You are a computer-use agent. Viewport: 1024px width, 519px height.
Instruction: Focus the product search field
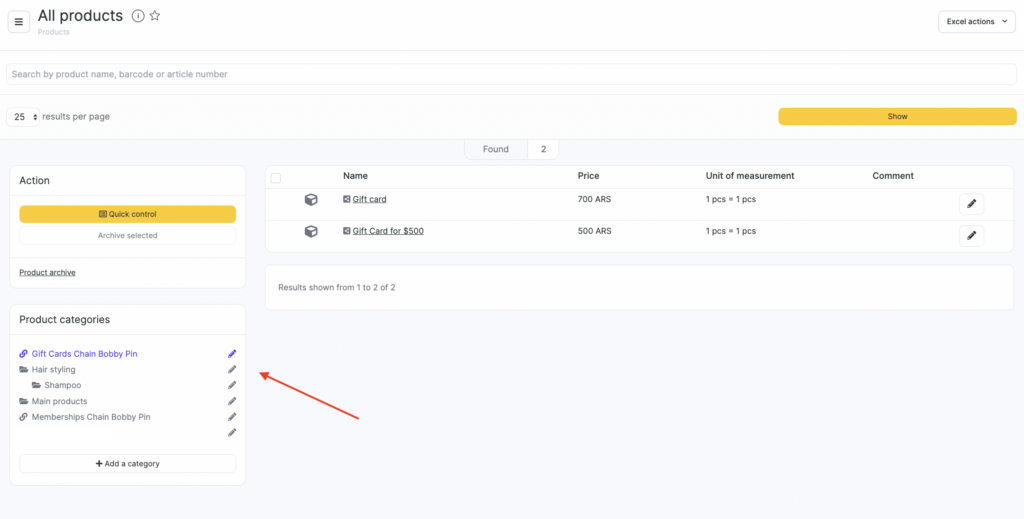[x=511, y=74]
